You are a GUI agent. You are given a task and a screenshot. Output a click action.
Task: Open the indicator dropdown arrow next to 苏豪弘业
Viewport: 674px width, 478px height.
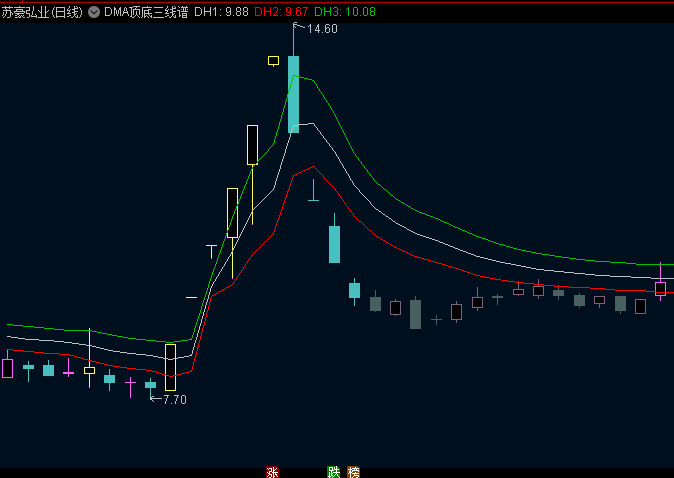point(94,12)
